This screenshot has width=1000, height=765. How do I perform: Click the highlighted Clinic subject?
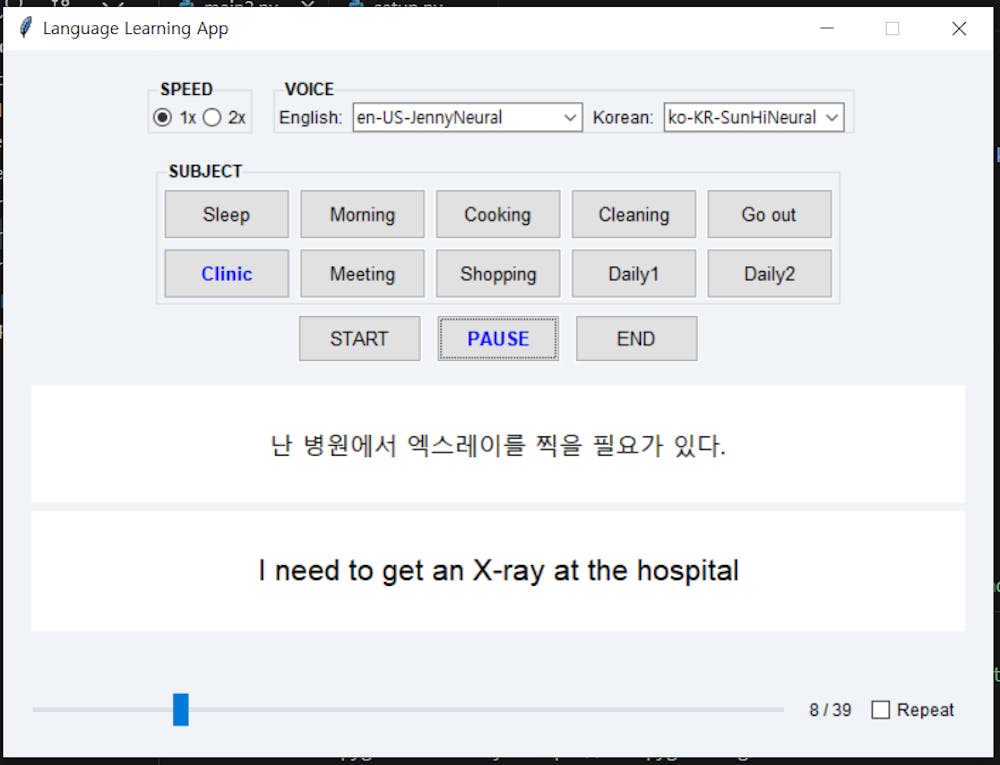pos(225,273)
